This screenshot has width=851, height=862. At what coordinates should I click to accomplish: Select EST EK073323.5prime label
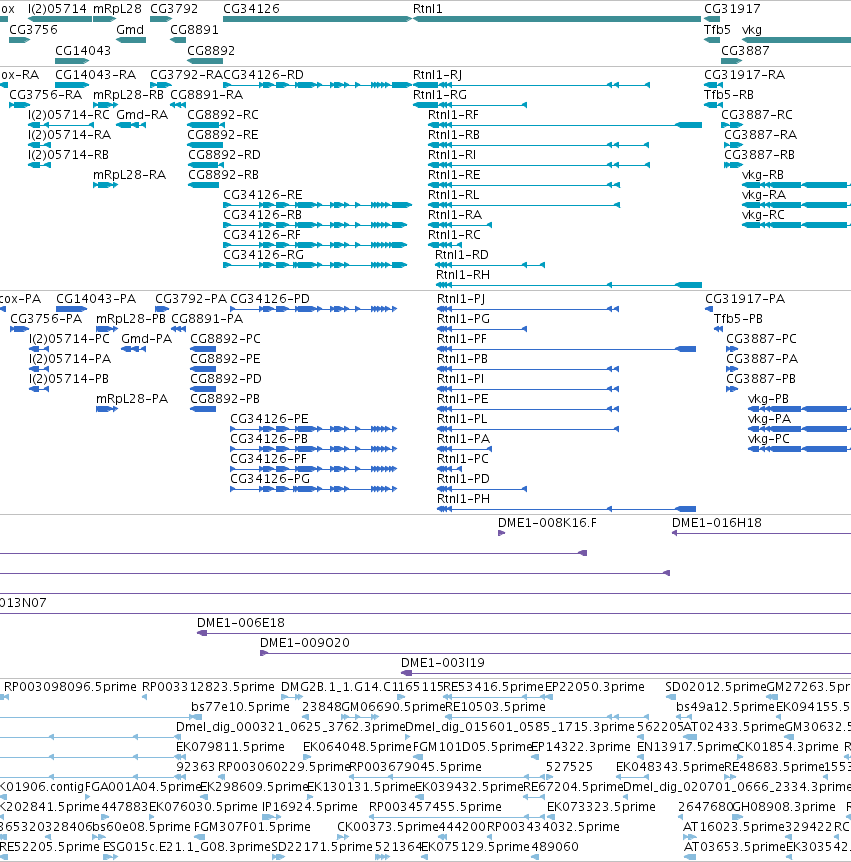point(601,807)
